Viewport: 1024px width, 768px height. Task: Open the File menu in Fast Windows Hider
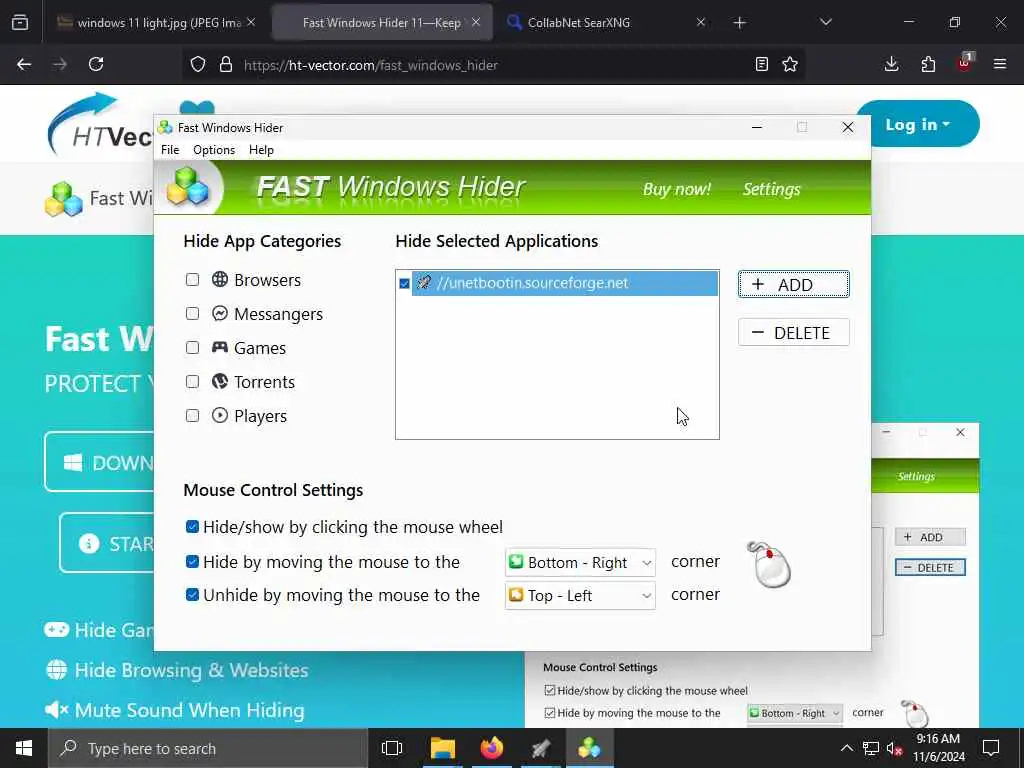(x=170, y=150)
